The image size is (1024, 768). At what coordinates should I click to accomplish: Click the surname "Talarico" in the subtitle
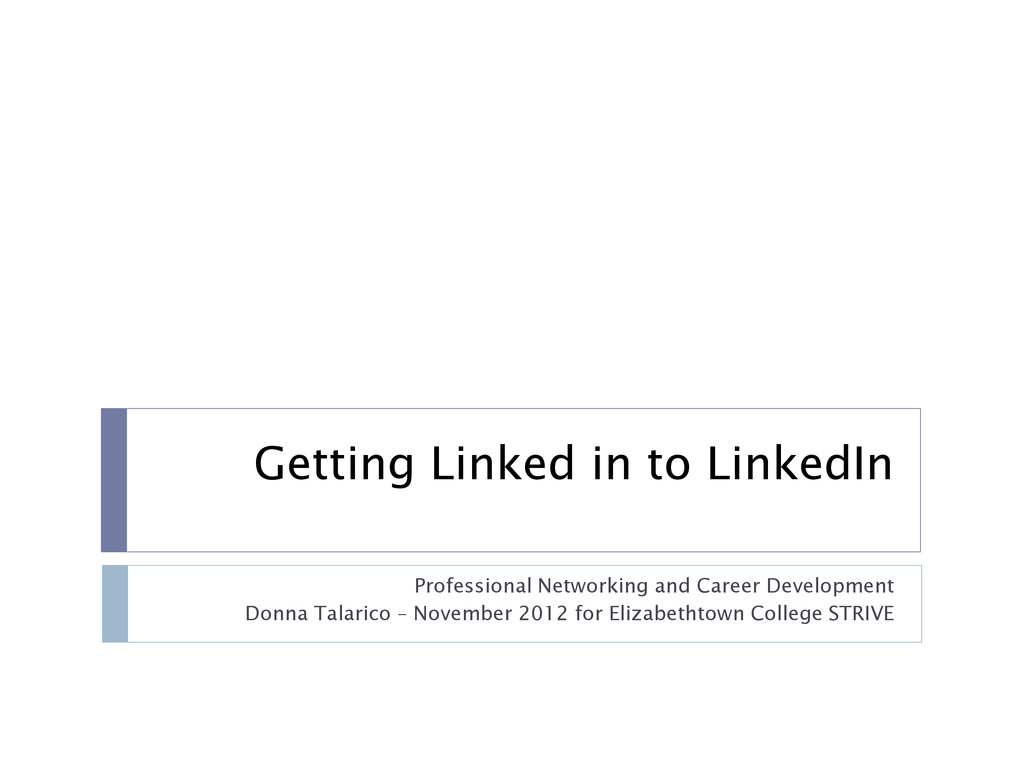click(353, 613)
